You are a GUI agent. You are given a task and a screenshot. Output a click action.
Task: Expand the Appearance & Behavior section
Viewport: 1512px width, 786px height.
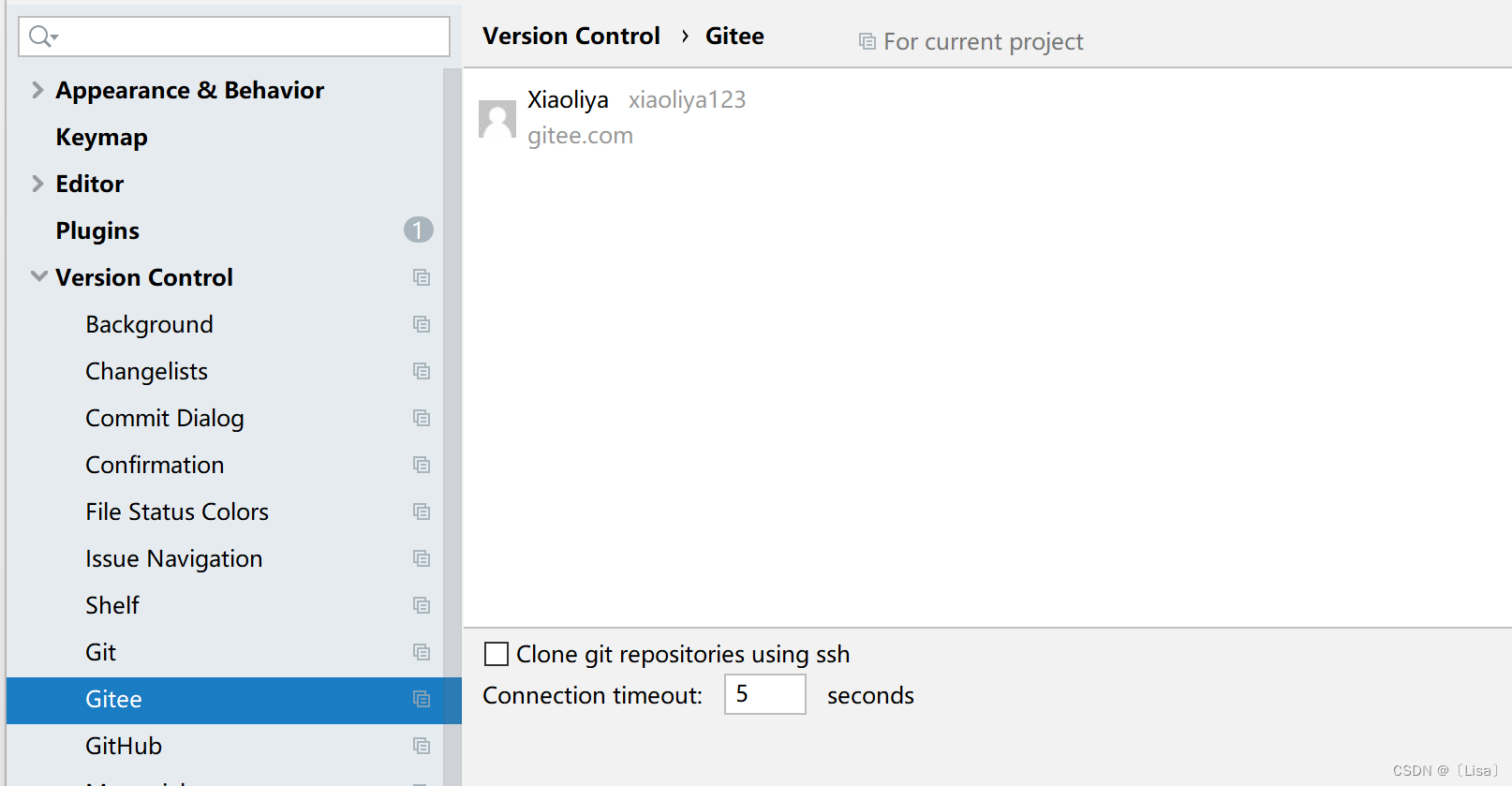pos(37,90)
